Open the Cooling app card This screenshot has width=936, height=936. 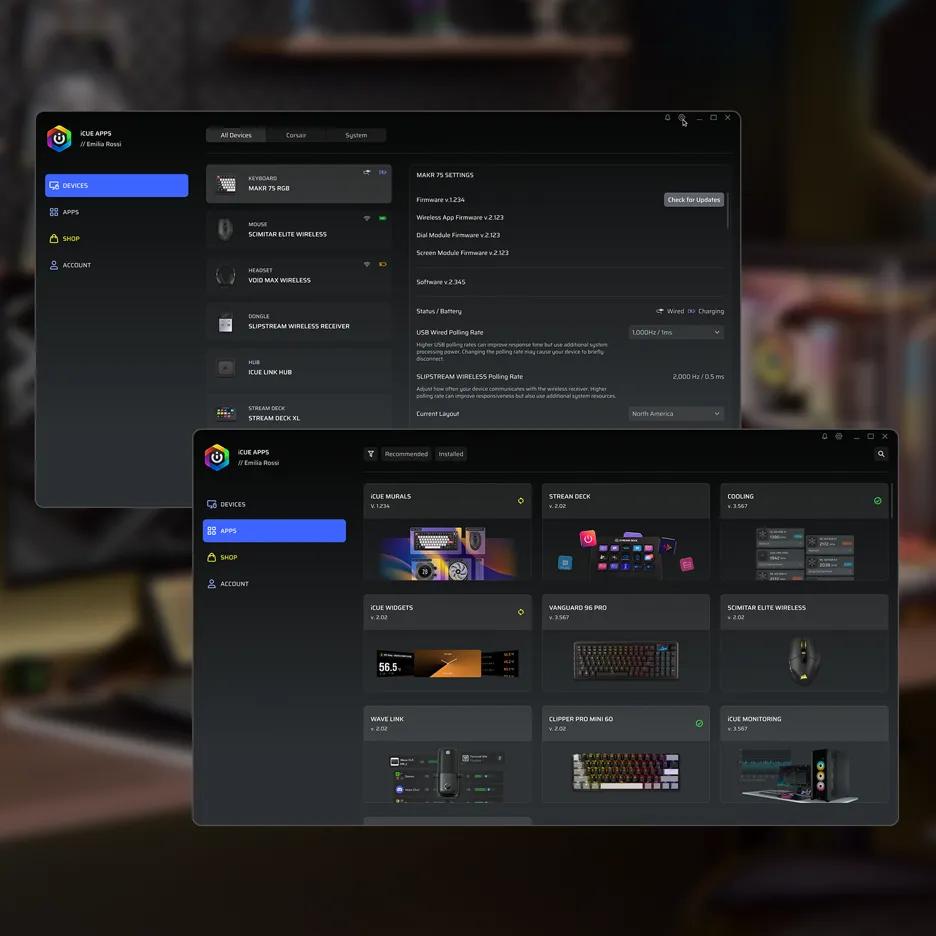click(804, 531)
